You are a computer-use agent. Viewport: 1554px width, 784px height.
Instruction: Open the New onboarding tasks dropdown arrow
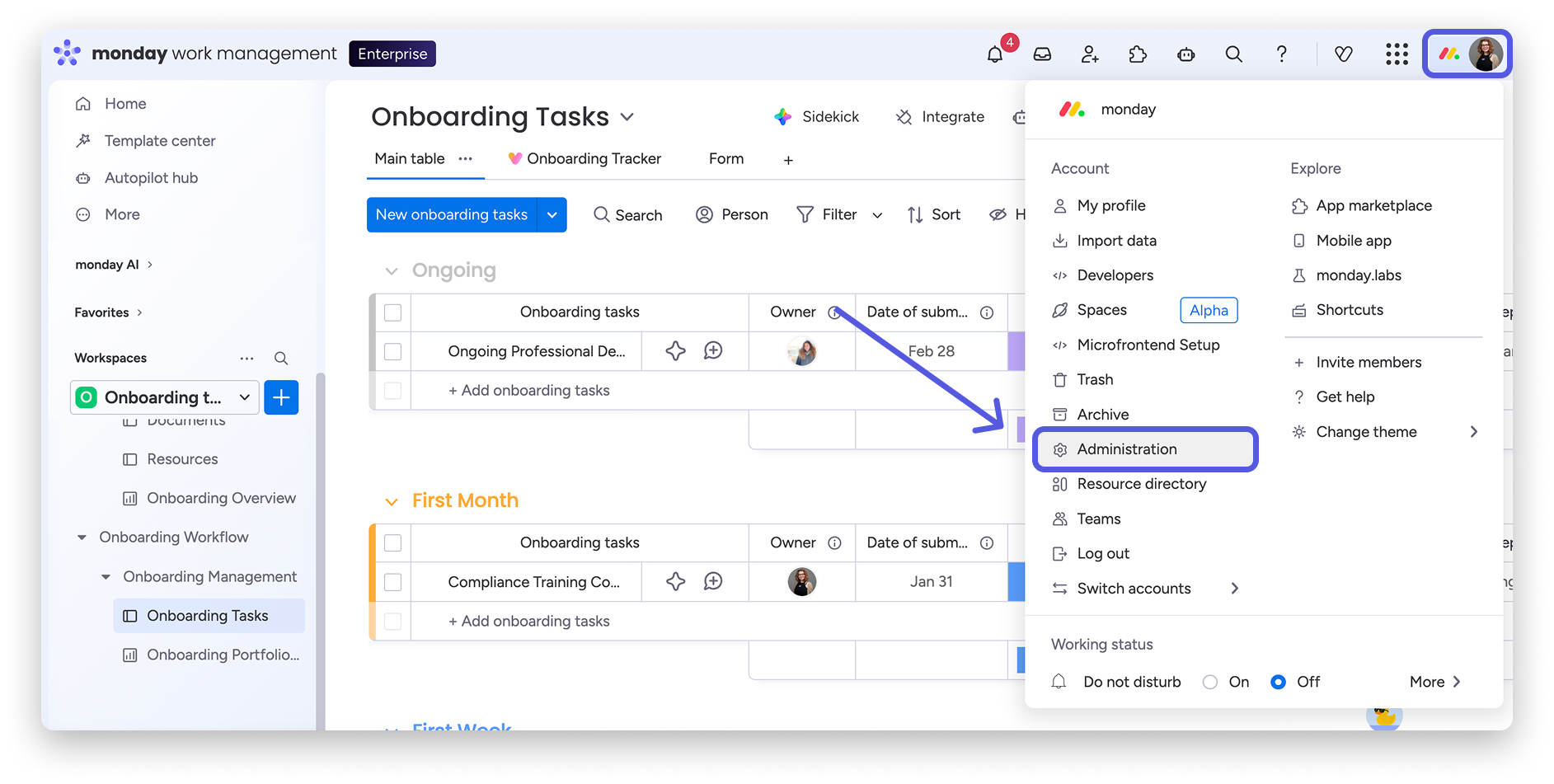pyautogui.click(x=552, y=214)
